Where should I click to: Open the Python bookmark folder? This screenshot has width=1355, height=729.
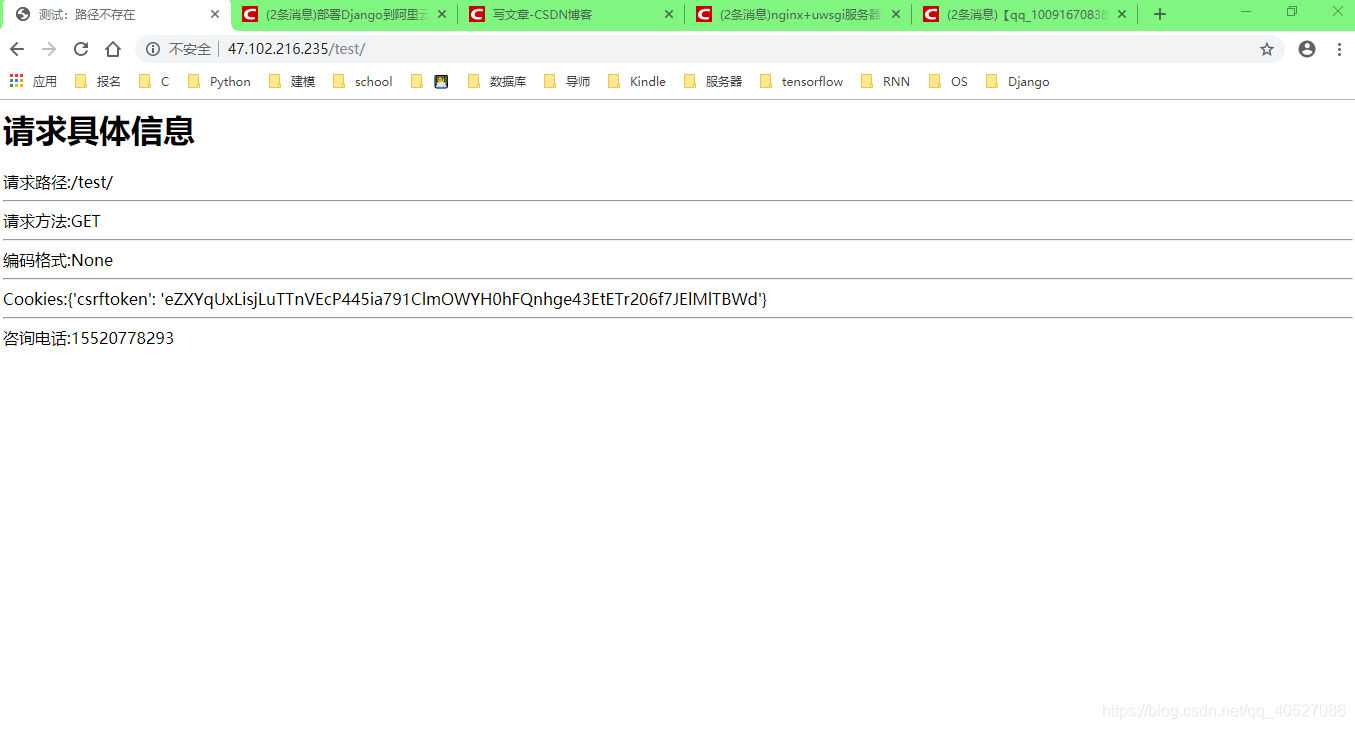[x=219, y=81]
